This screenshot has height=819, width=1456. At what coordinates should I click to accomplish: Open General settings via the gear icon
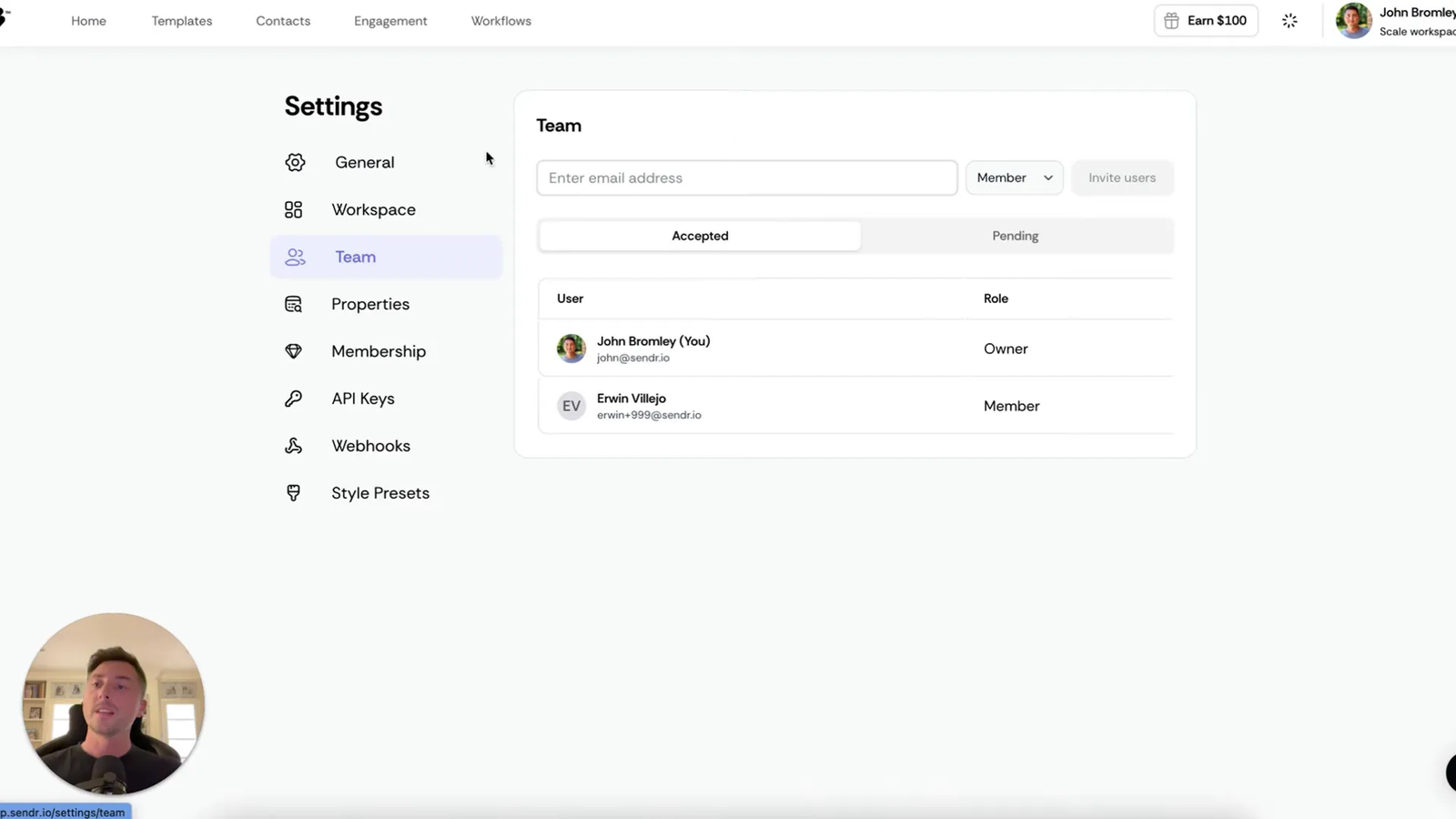pyautogui.click(x=295, y=162)
